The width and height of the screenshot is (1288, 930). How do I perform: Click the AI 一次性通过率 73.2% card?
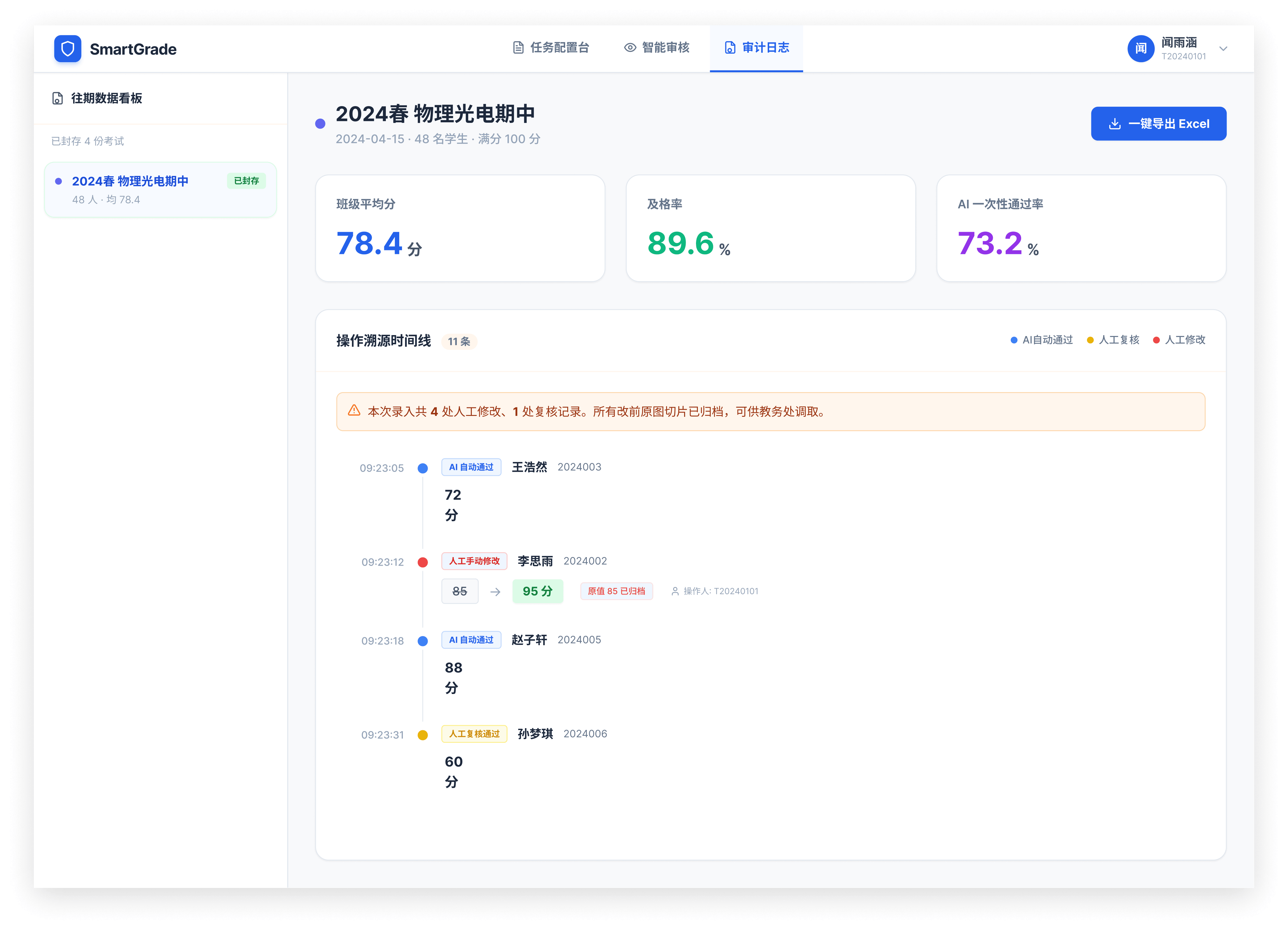pyautogui.click(x=1081, y=228)
